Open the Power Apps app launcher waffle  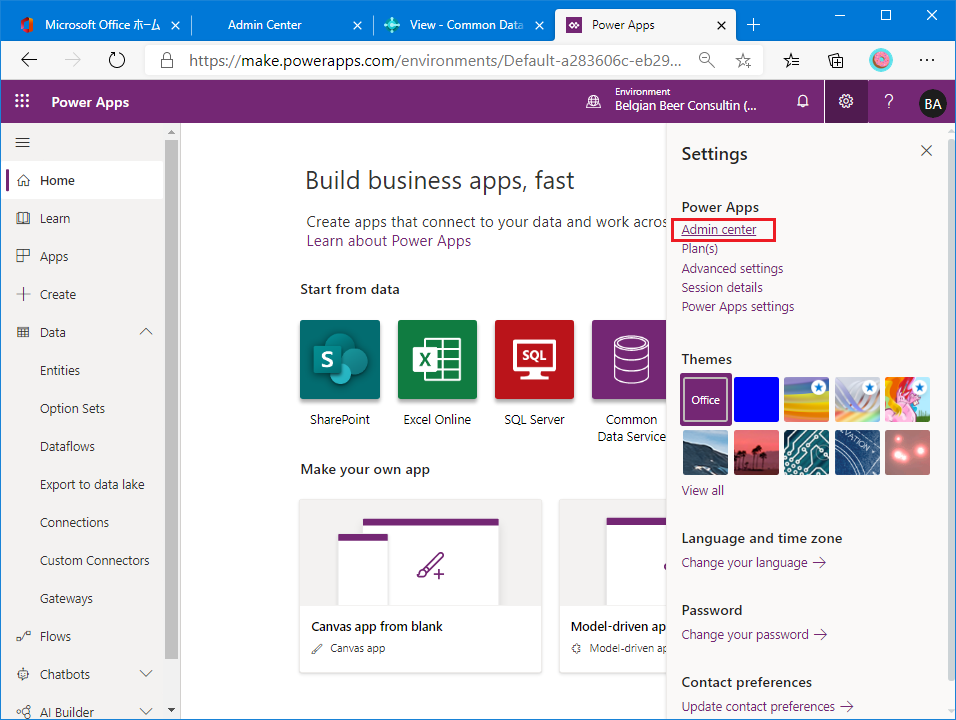(x=22, y=101)
